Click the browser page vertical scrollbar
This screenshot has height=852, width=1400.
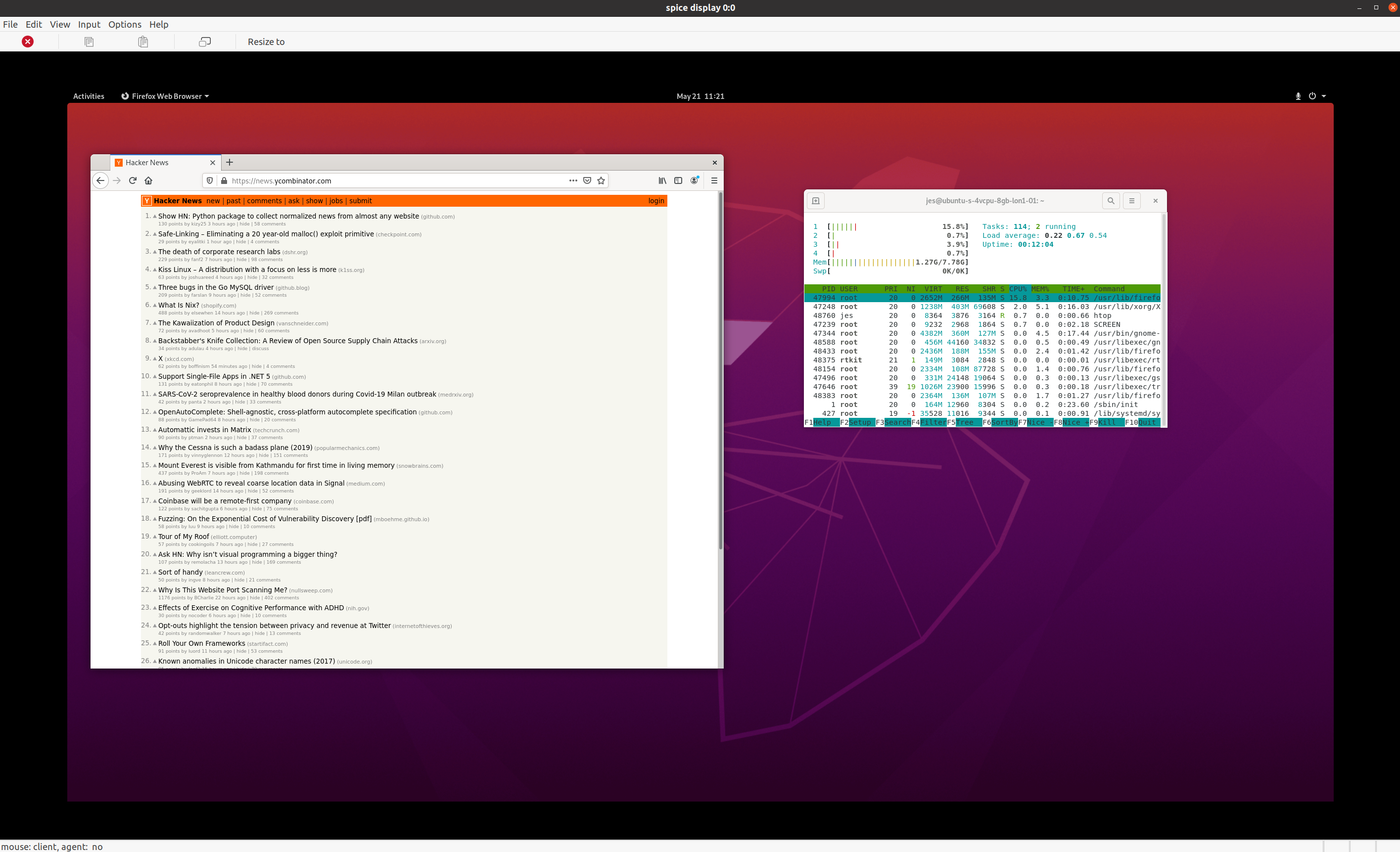coord(720,369)
